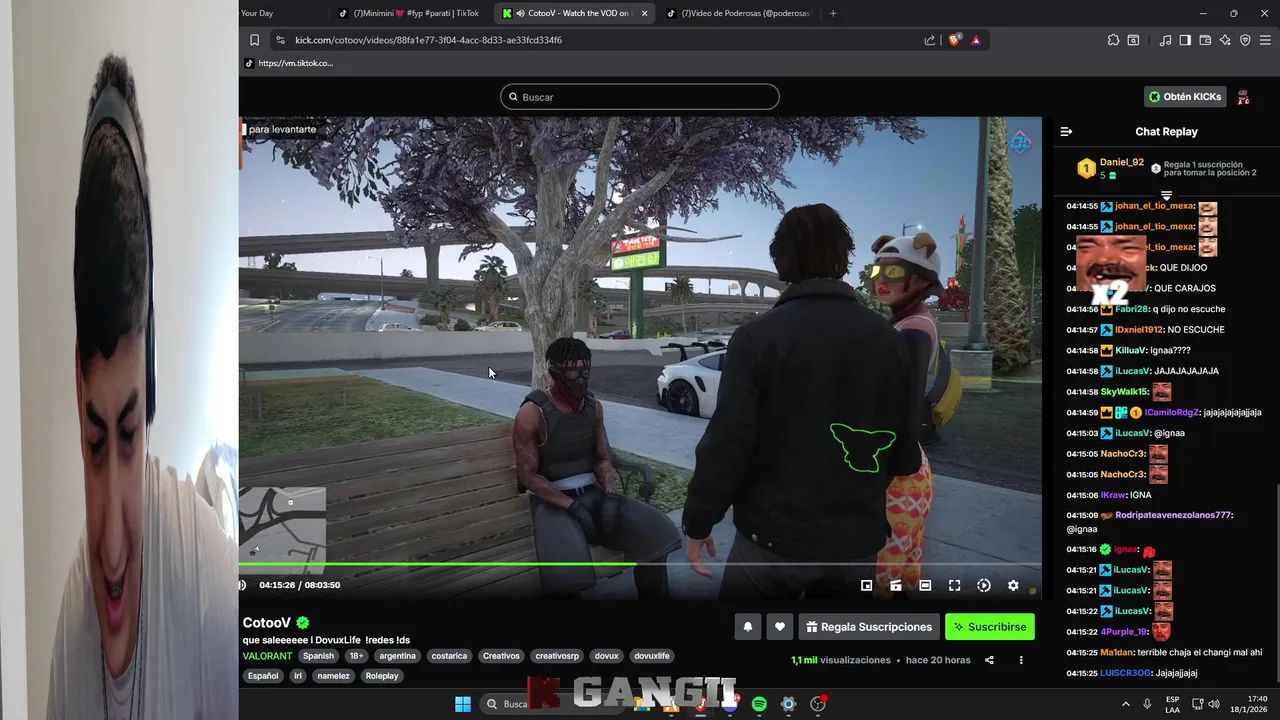Share the VOD using the share icon
This screenshot has width=1280, height=720.
point(989,660)
